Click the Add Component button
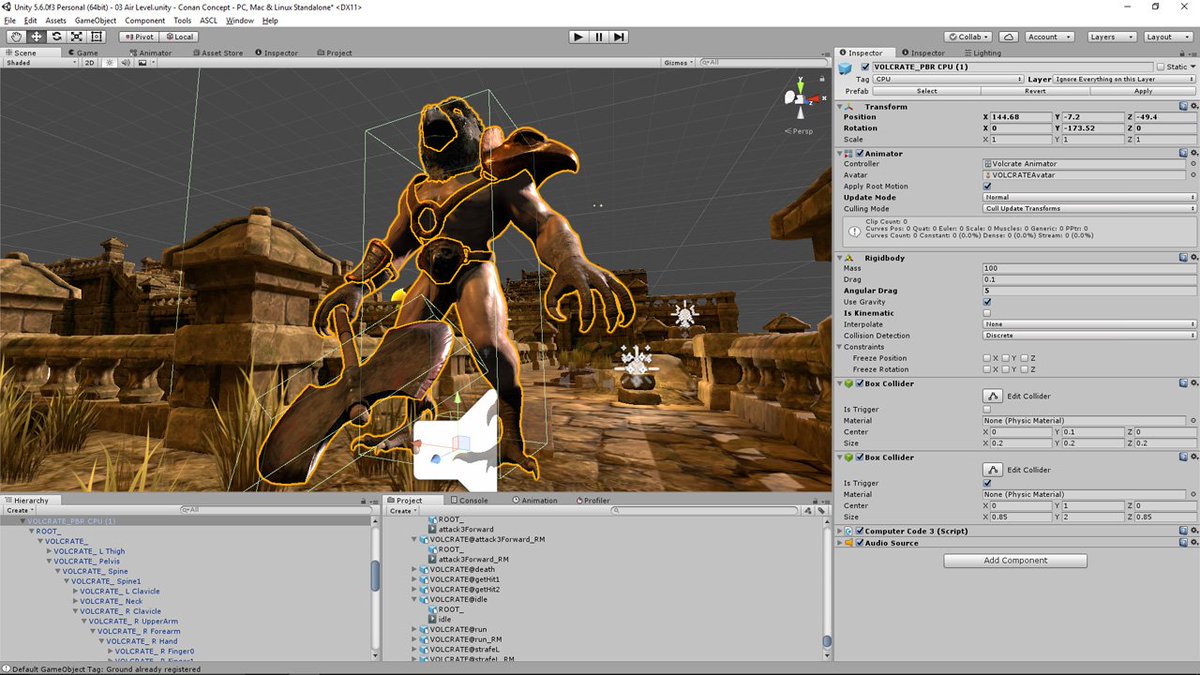This screenshot has width=1200, height=675. click(x=1016, y=560)
